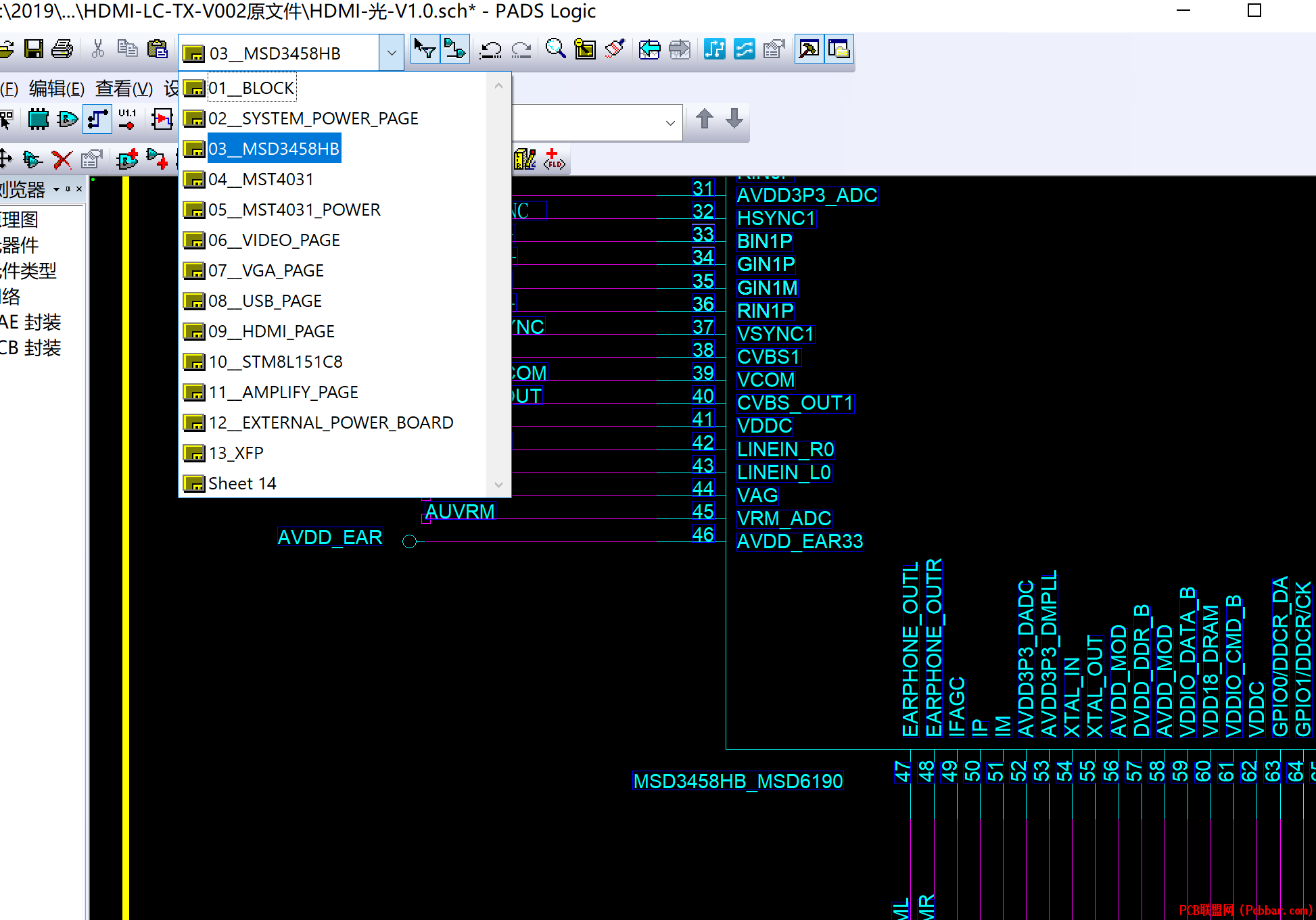Click the Add Part chip icon
Screen dimensions: 1316x920
click(x=39, y=120)
